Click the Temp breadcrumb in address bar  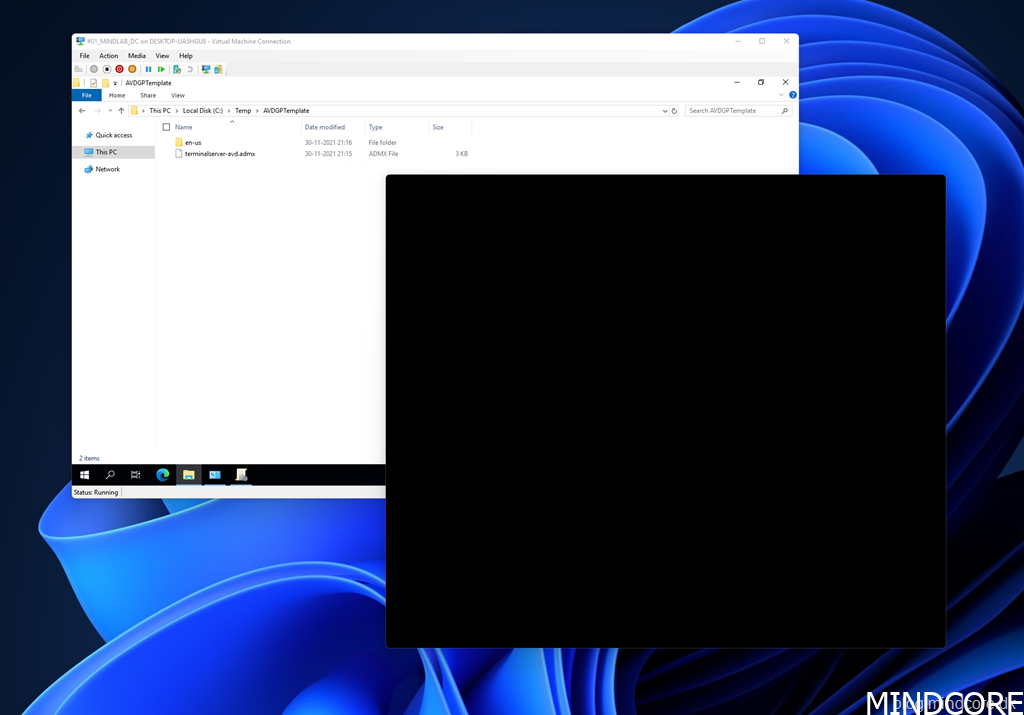[243, 111]
